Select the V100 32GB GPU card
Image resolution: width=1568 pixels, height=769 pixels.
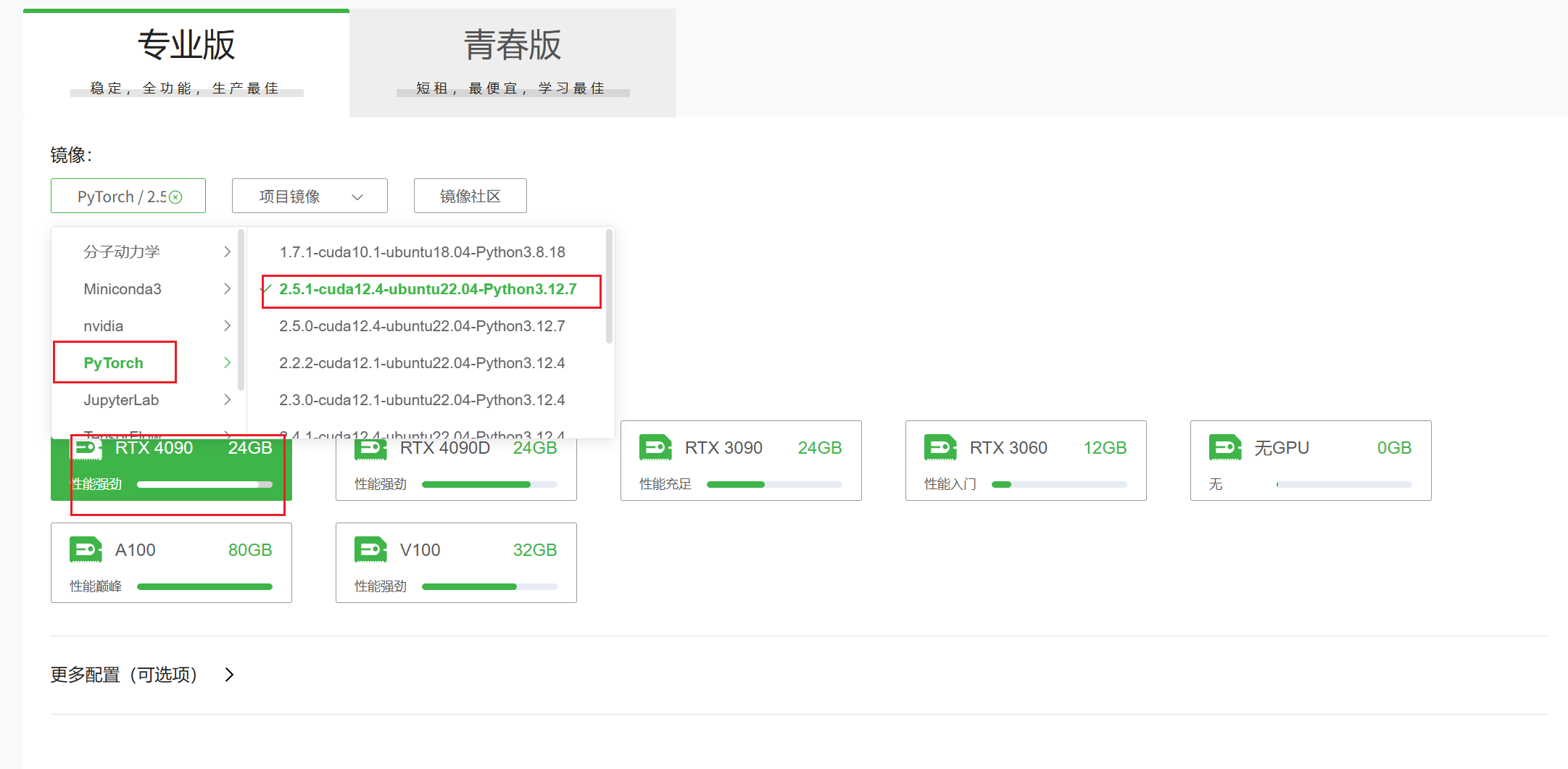(x=456, y=562)
